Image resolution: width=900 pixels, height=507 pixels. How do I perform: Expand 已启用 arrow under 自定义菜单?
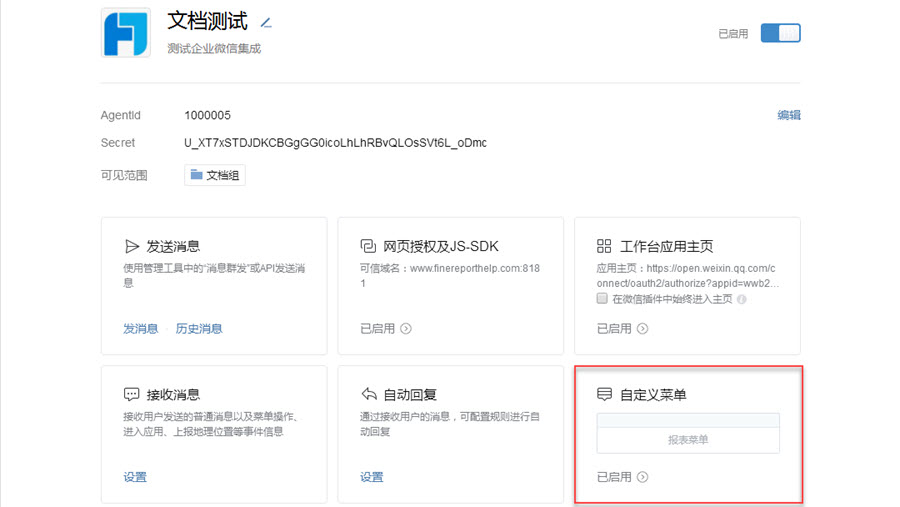click(642, 477)
